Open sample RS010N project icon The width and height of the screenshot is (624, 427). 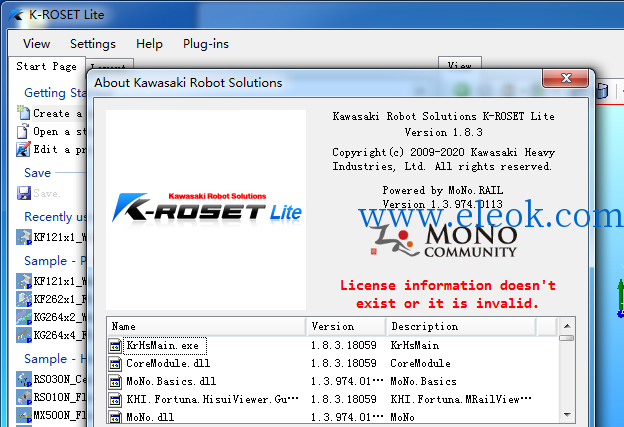pyautogui.click(x=24, y=397)
